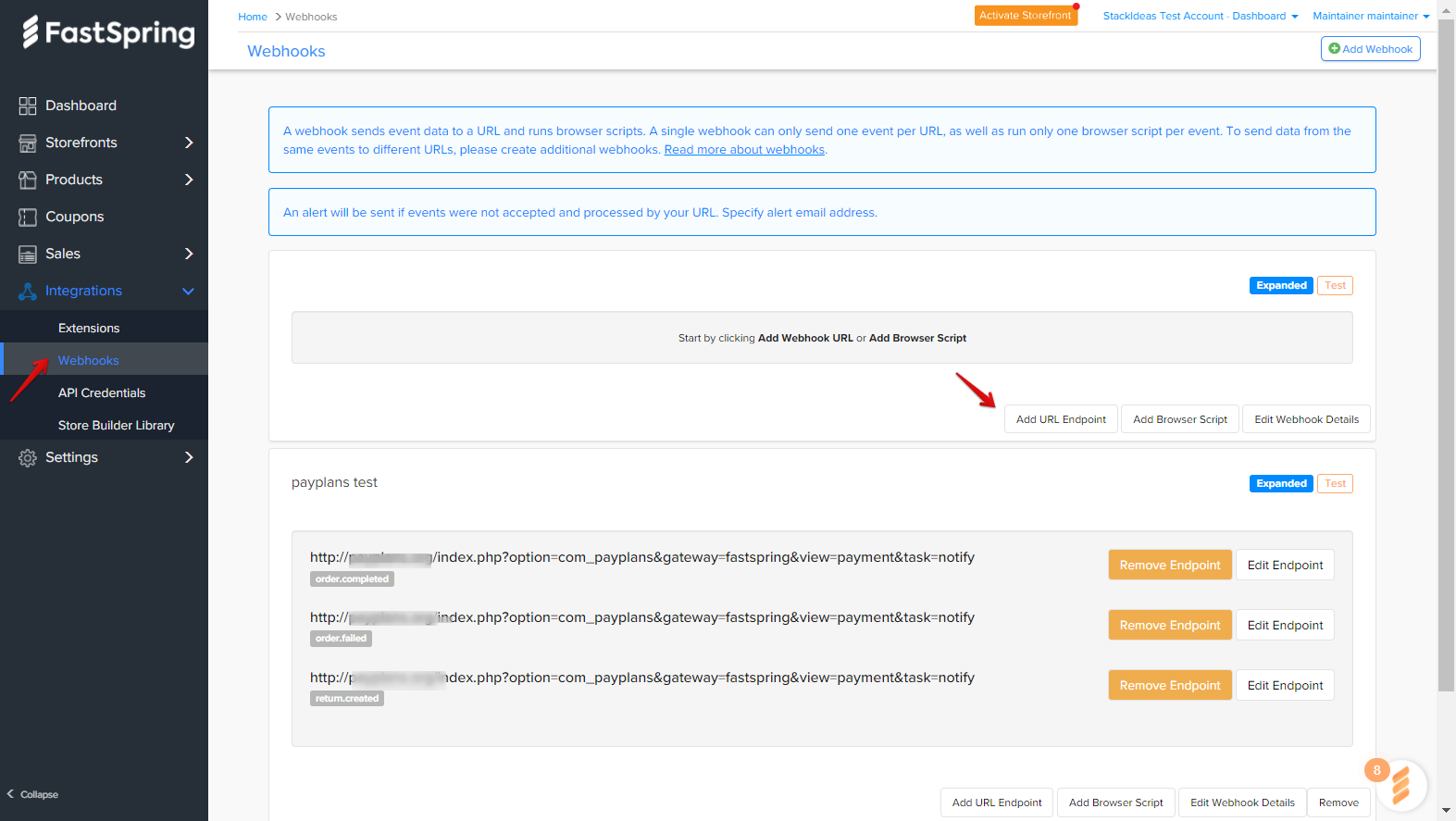Toggle Expanded on the first webhook
Screen dimensions: 1456x821
click(1281, 285)
